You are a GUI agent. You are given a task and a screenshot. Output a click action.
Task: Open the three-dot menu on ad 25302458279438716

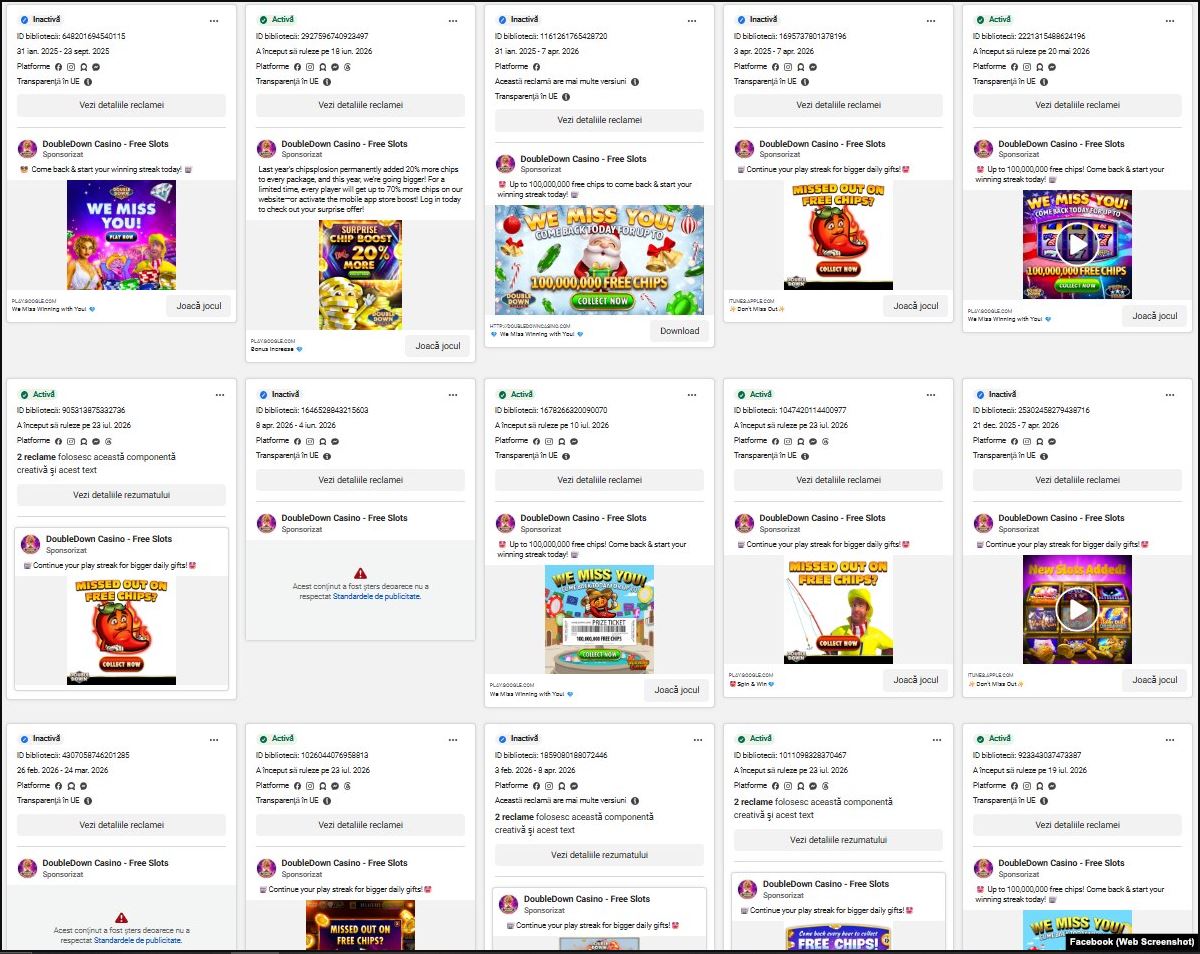click(x=1170, y=395)
